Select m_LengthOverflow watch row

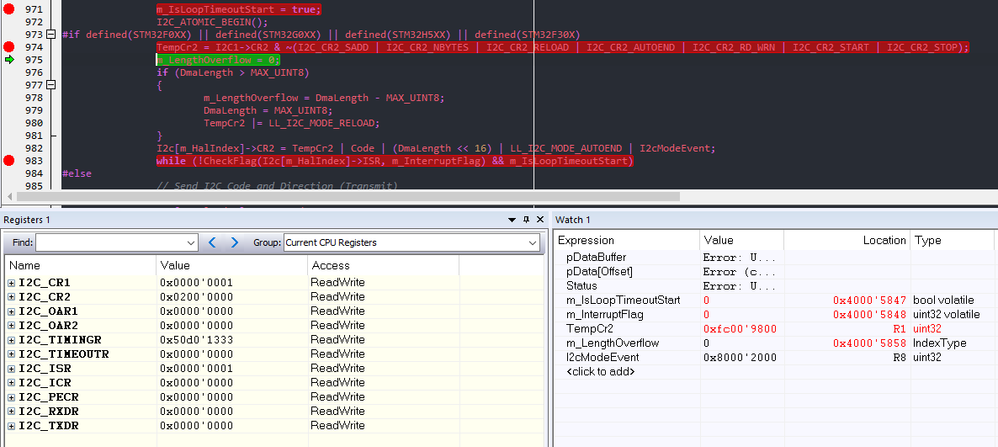pos(773,343)
